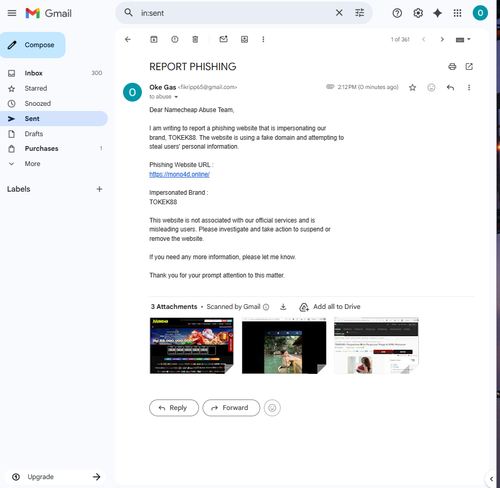Open input tools dropdown

[463, 40]
